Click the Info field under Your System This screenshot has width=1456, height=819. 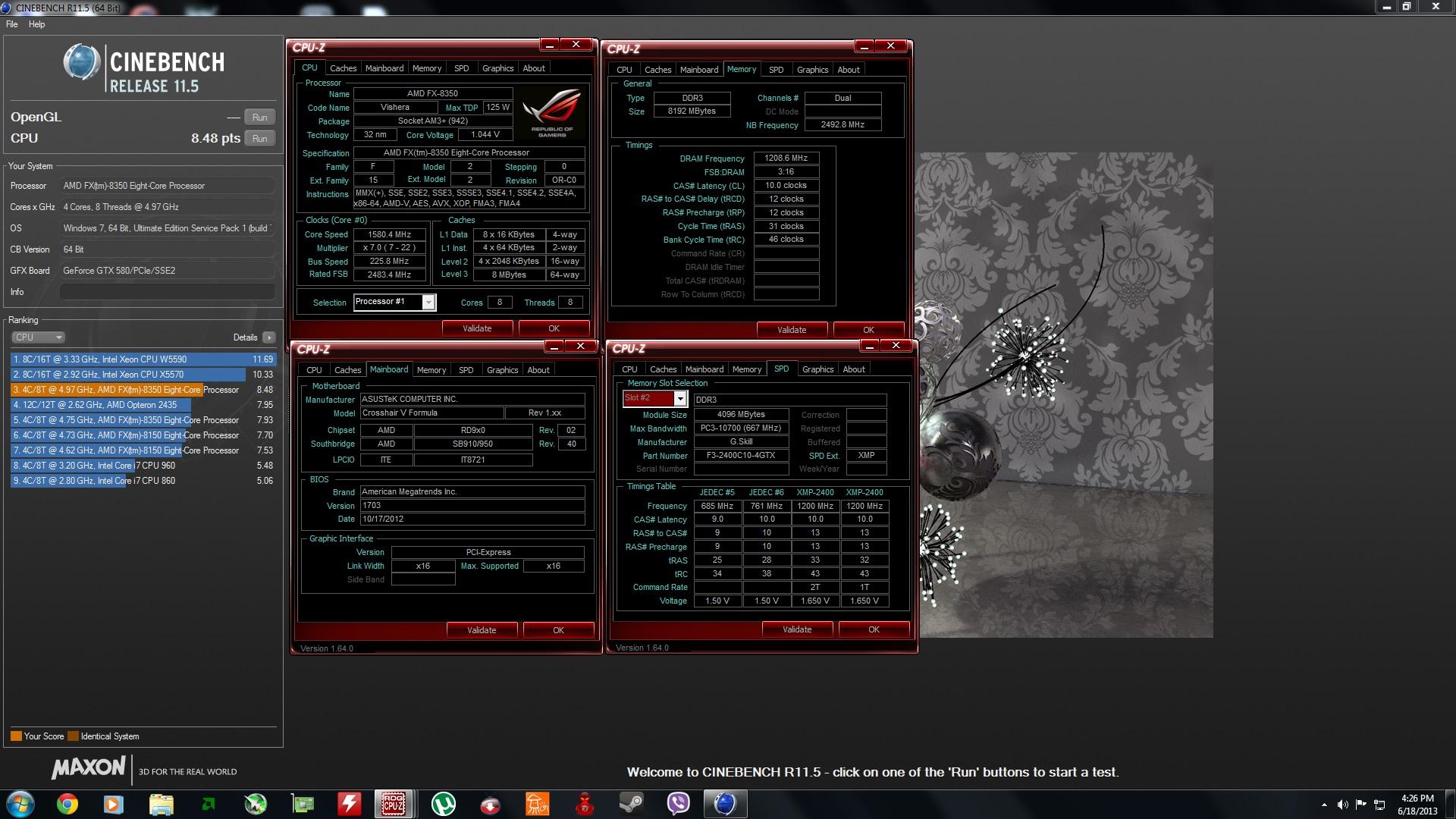click(167, 292)
